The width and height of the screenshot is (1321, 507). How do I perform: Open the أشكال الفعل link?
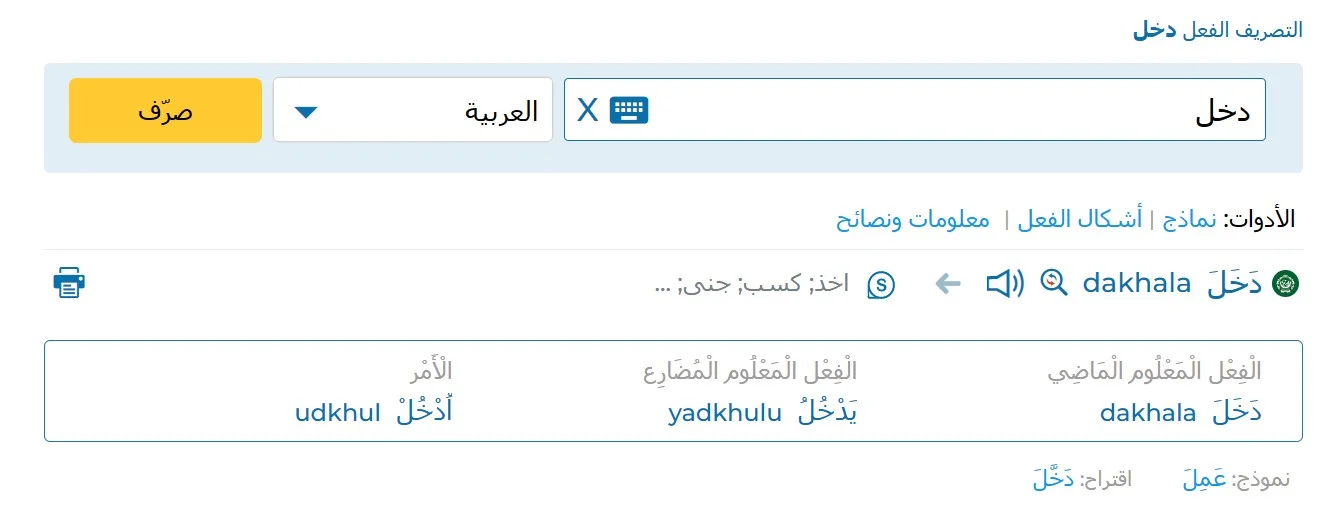1079,219
